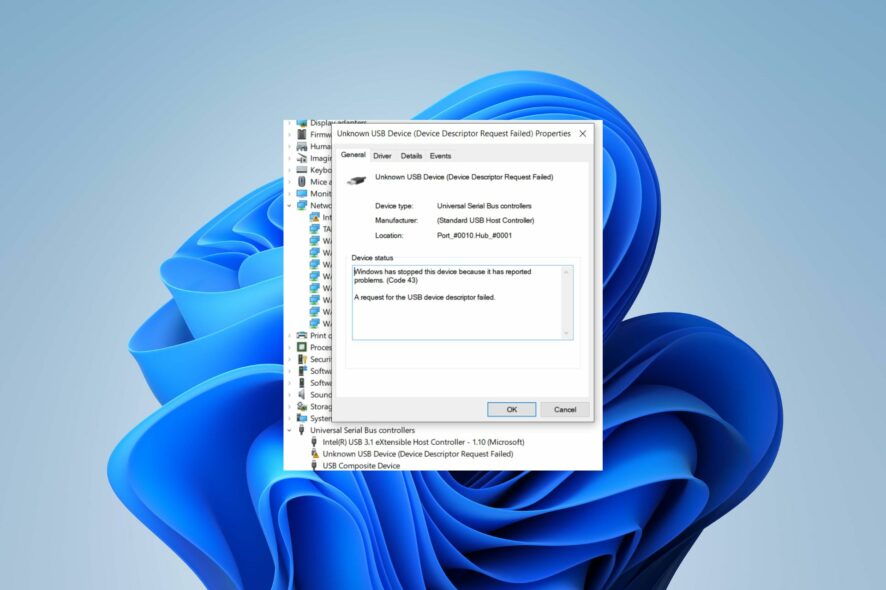Click the Sound controllers category icon

point(302,394)
